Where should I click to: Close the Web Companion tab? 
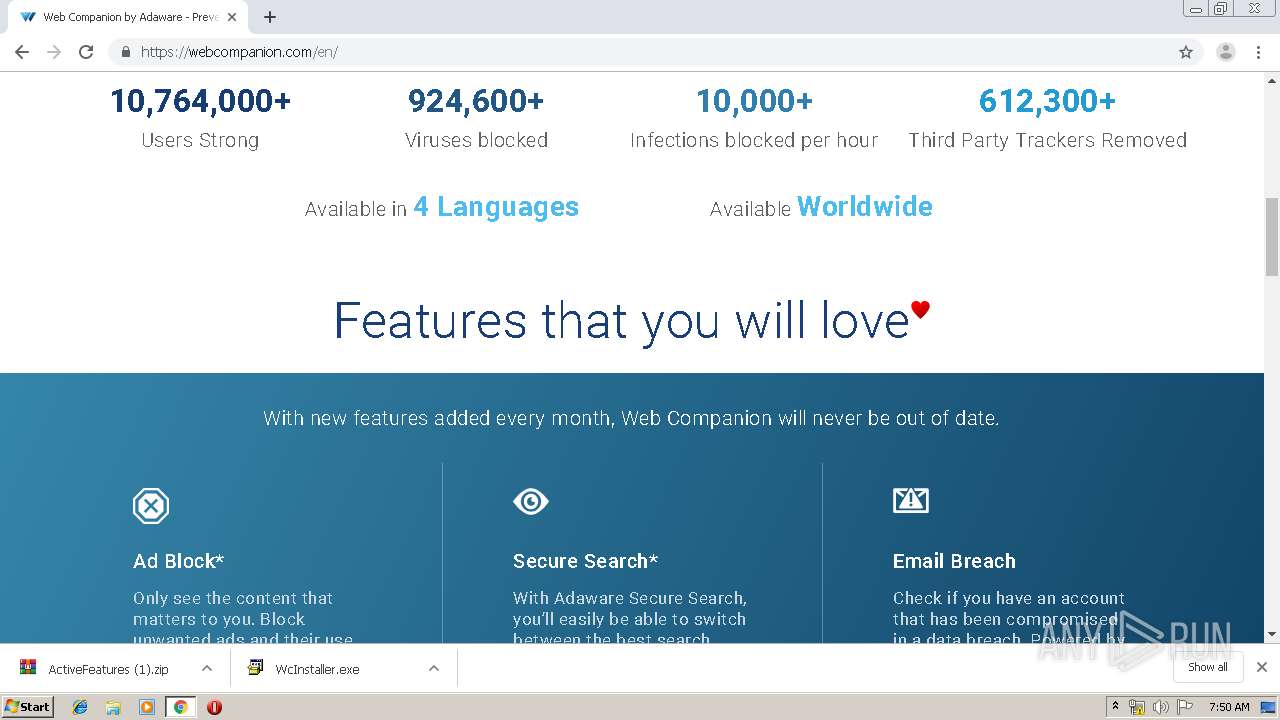click(x=231, y=17)
